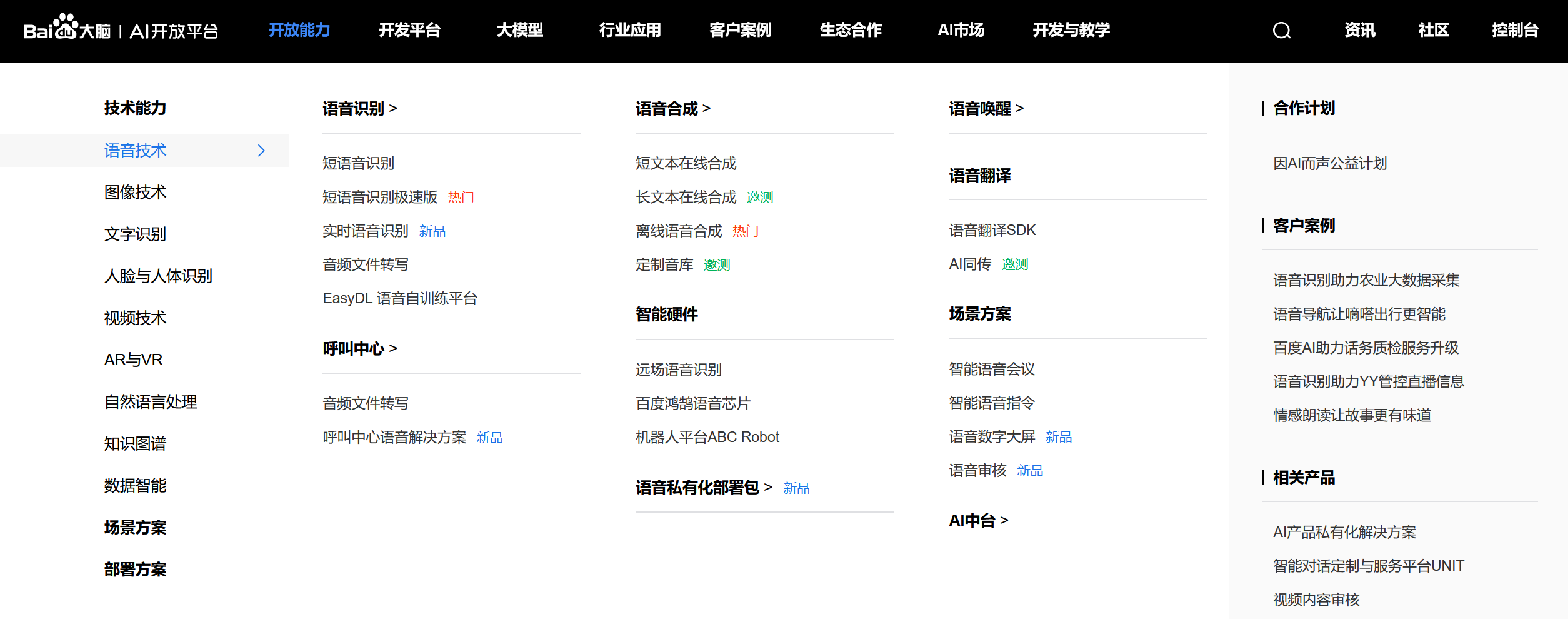Open the 行业应用 top menu
Viewport: 1568px width, 619px height.
(630, 30)
